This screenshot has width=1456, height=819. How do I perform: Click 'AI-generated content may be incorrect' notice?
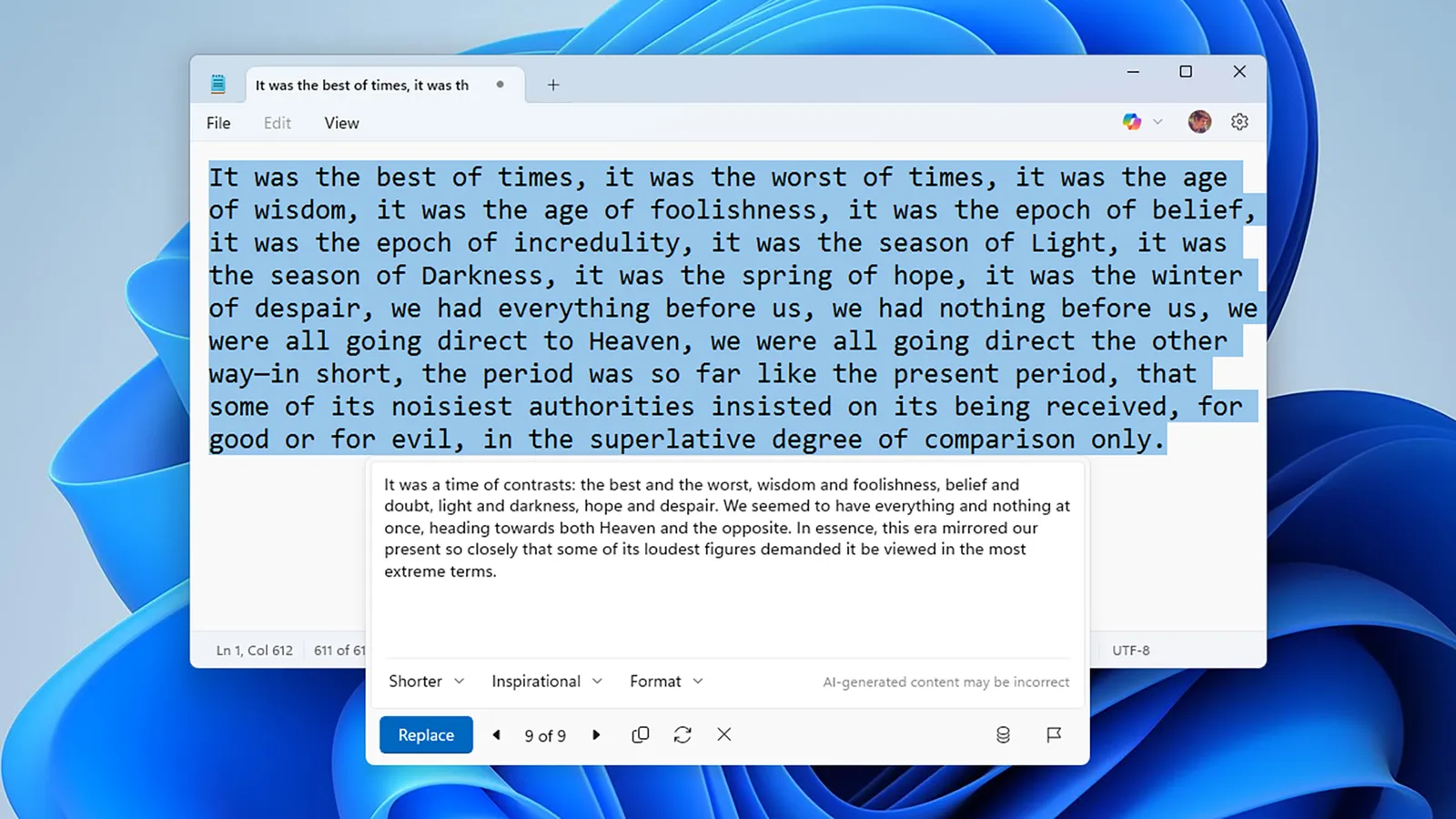pyautogui.click(x=946, y=682)
